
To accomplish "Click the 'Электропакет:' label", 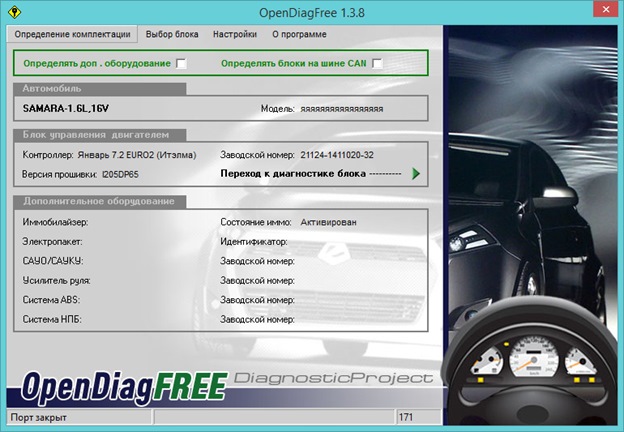I will [52, 241].
